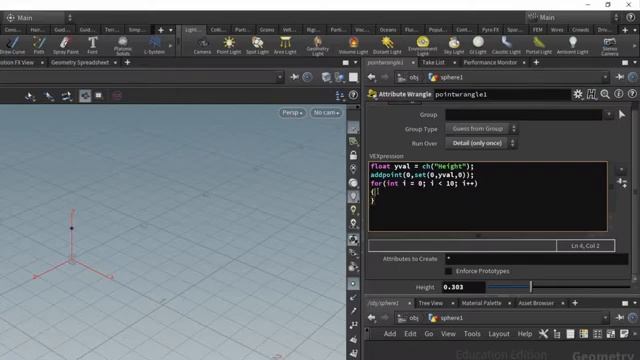The height and width of the screenshot is (360, 640).
Task: Switch to the Performance Monitor tab
Action: click(x=490, y=62)
